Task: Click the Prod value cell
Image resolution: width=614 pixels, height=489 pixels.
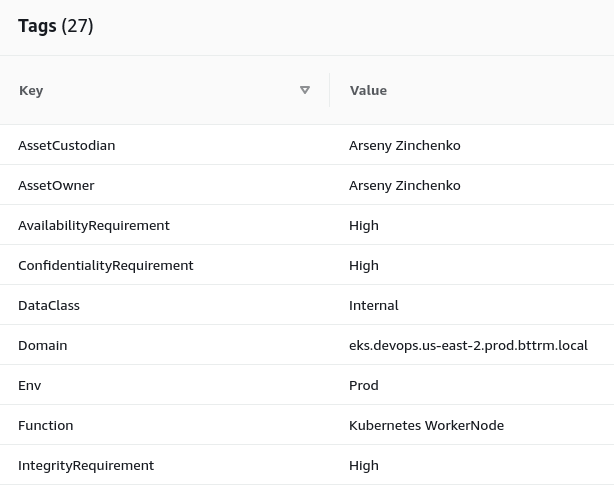Action: 364,386
